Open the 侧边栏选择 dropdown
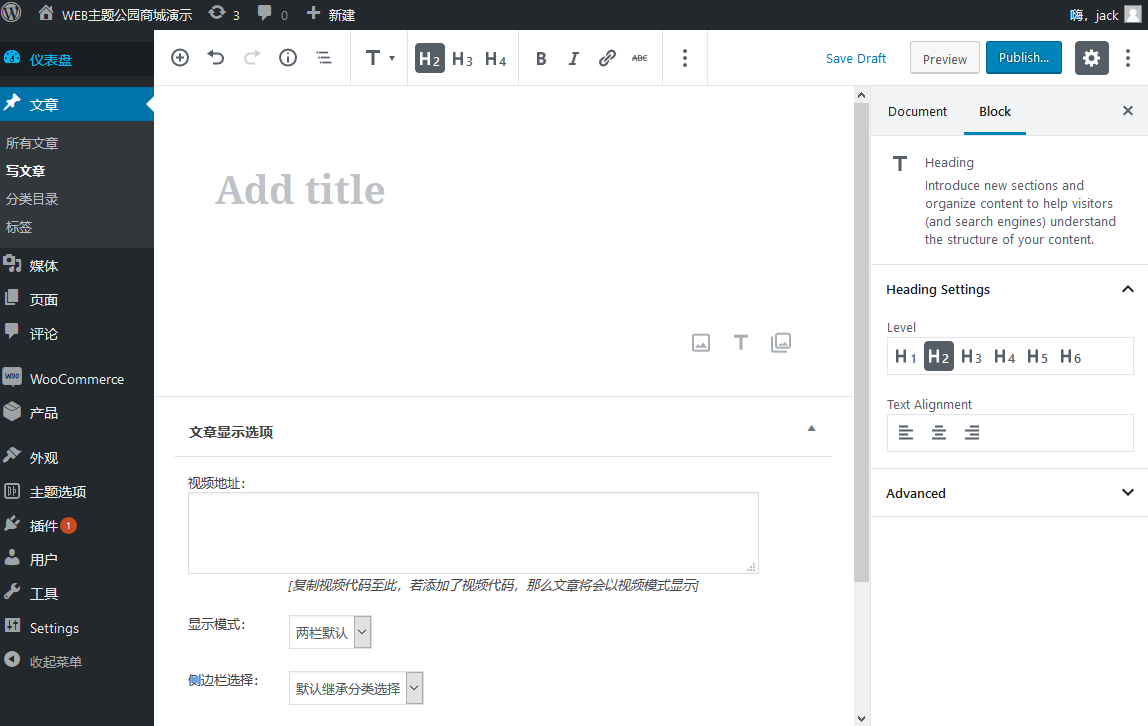 tap(355, 687)
